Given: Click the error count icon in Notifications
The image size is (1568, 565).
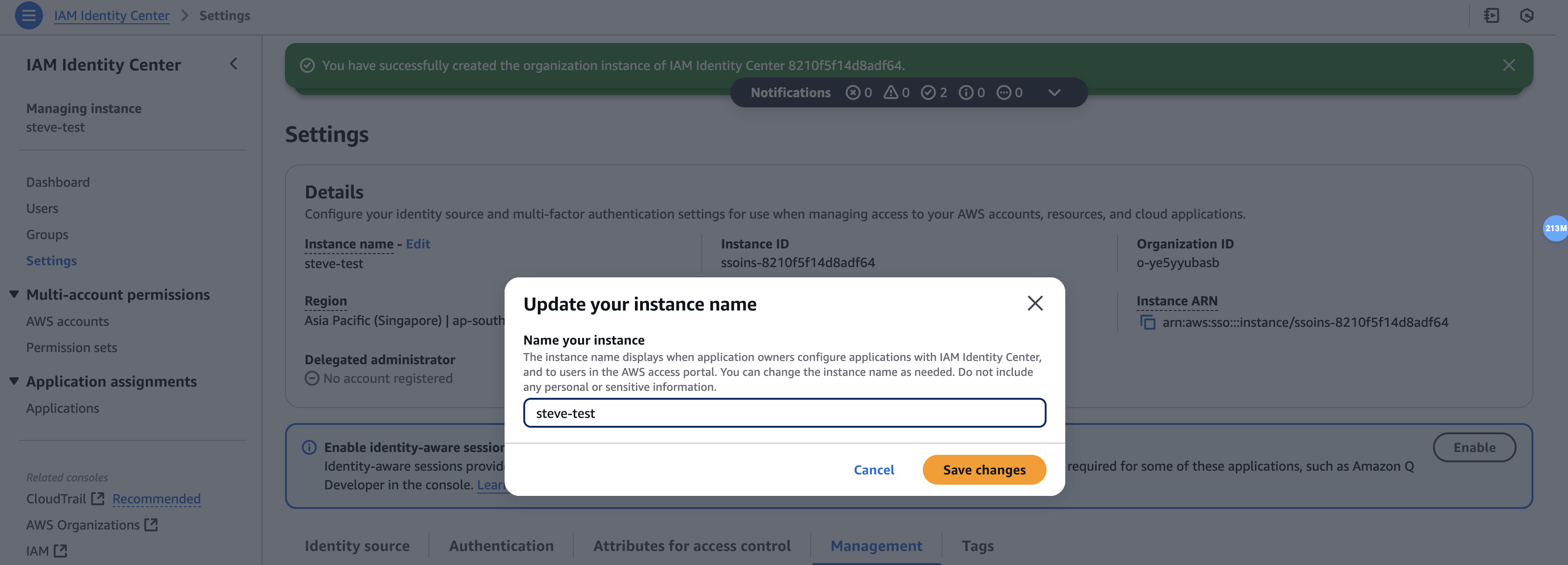Looking at the screenshot, I should coord(853,92).
